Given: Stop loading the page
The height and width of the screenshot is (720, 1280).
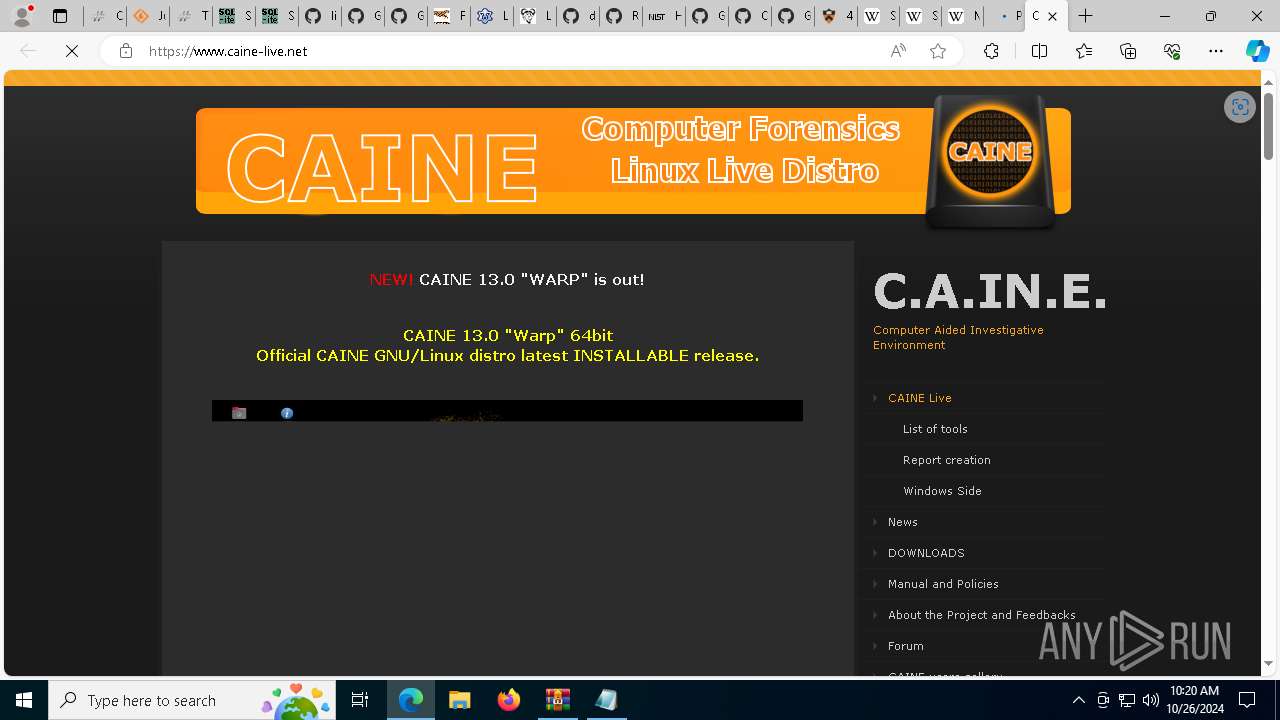Looking at the screenshot, I should [x=72, y=51].
